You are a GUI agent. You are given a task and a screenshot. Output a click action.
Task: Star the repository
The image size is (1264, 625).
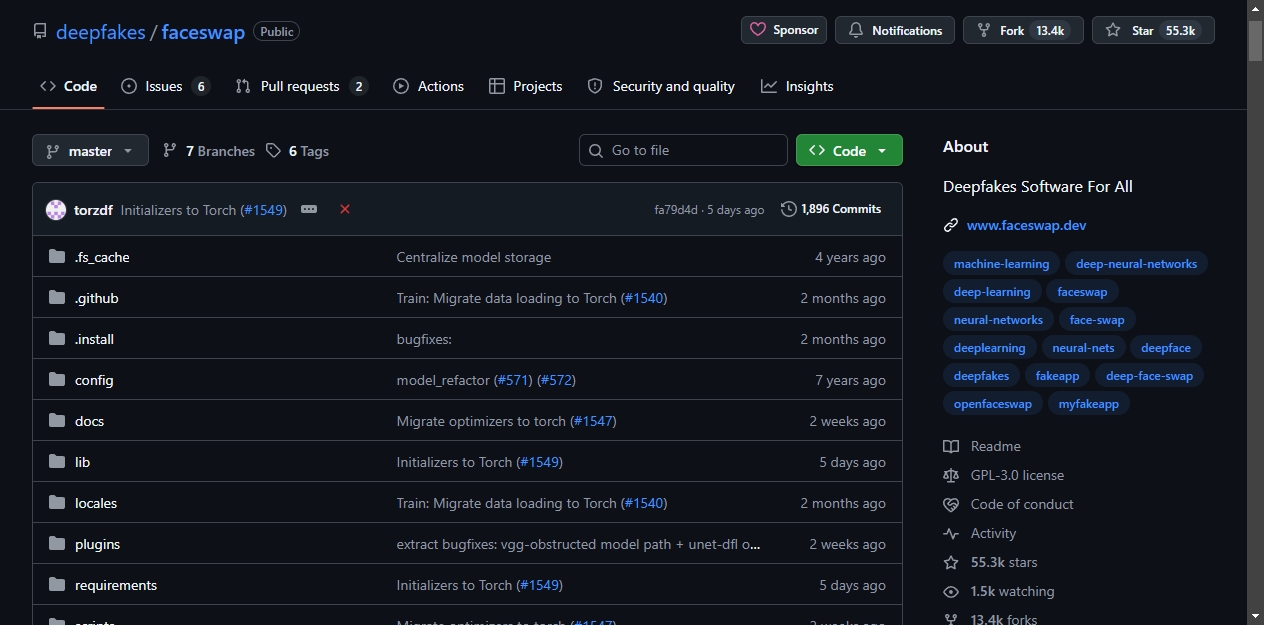point(1153,30)
